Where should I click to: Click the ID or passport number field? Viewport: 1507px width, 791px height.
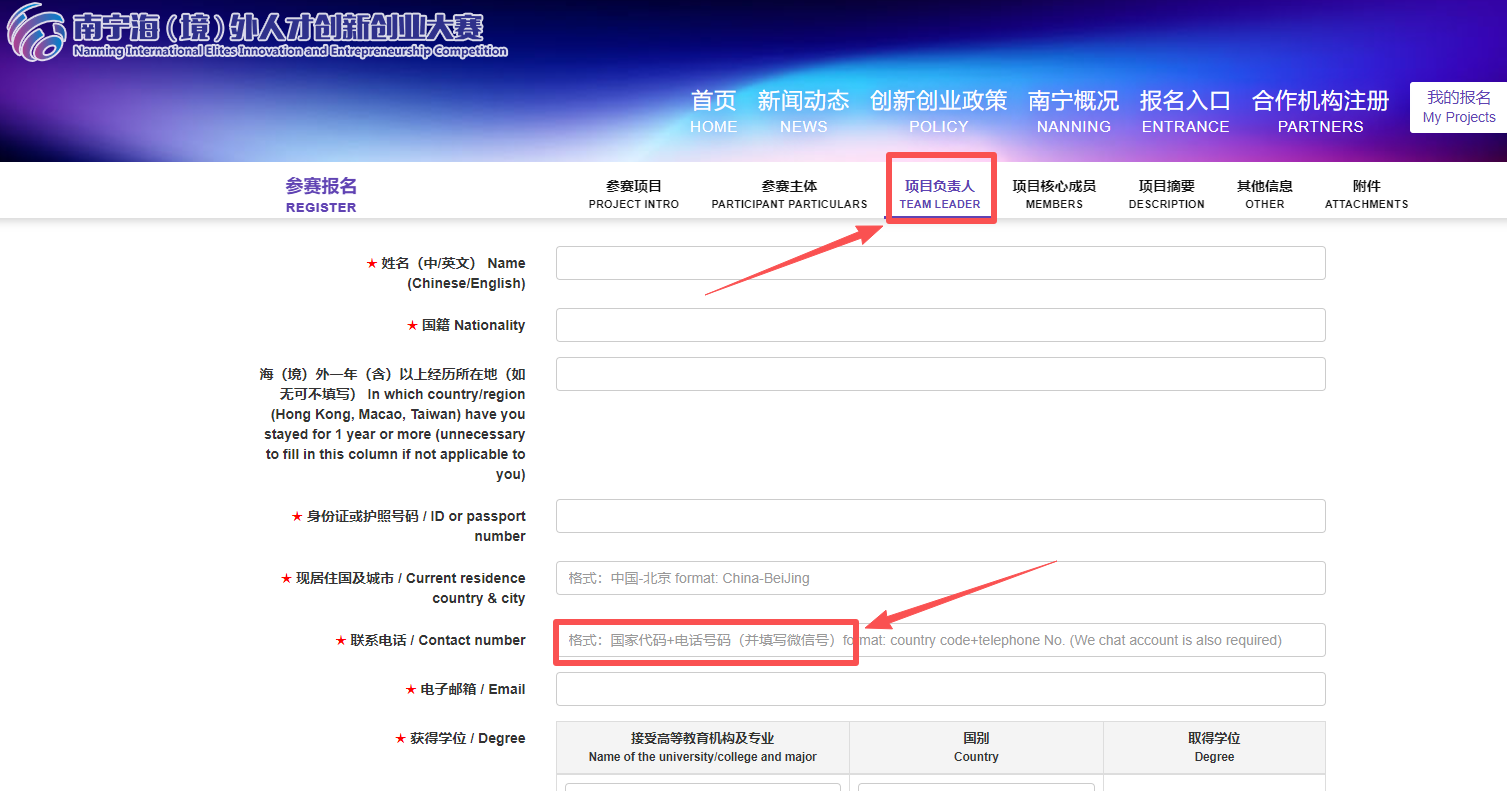[x=940, y=516]
